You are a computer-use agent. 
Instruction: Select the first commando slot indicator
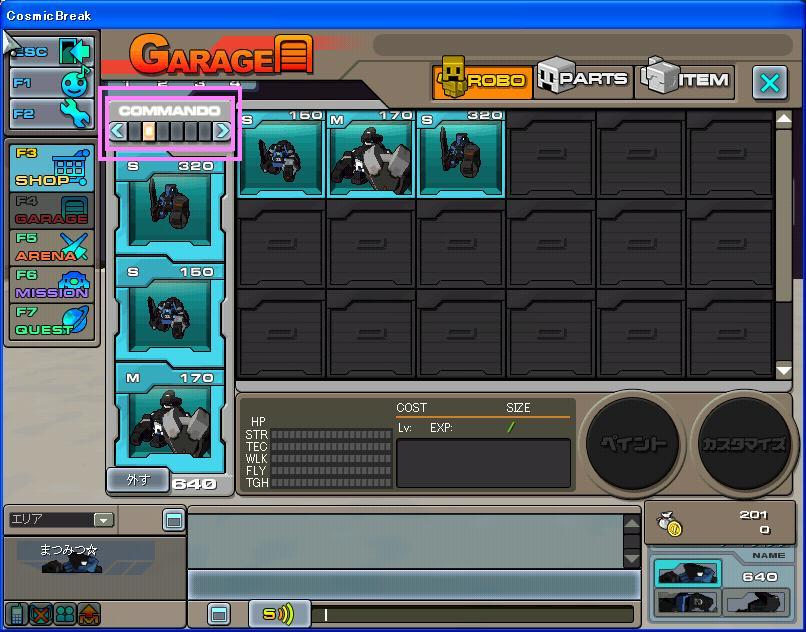tap(135, 131)
